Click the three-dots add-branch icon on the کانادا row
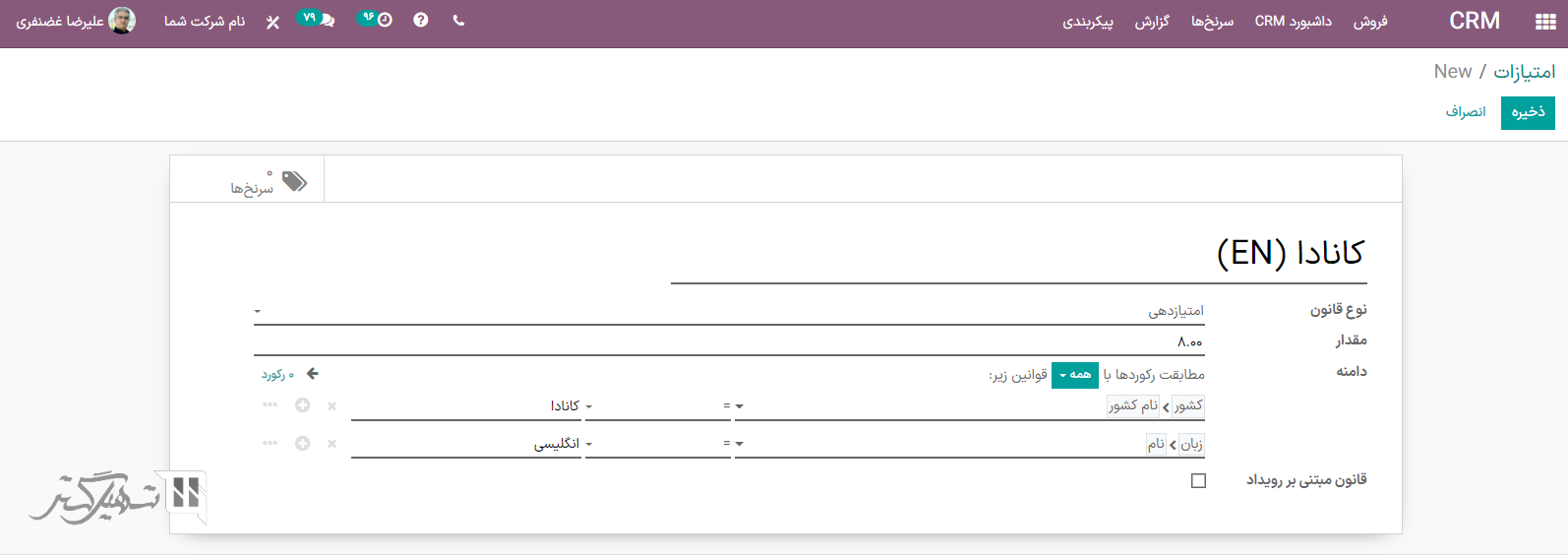1568x556 pixels. click(270, 405)
